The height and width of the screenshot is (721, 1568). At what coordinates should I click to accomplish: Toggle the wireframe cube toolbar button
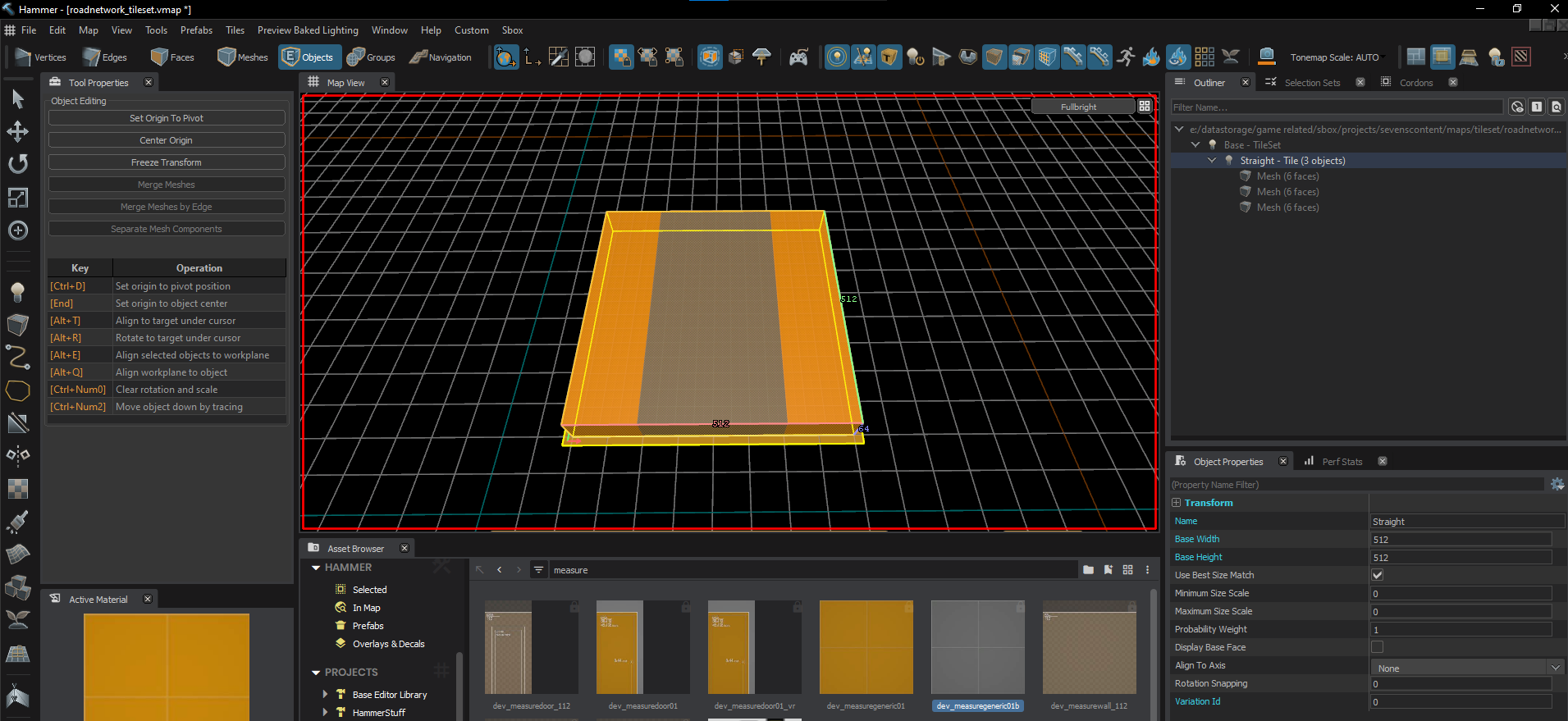pos(1047,57)
